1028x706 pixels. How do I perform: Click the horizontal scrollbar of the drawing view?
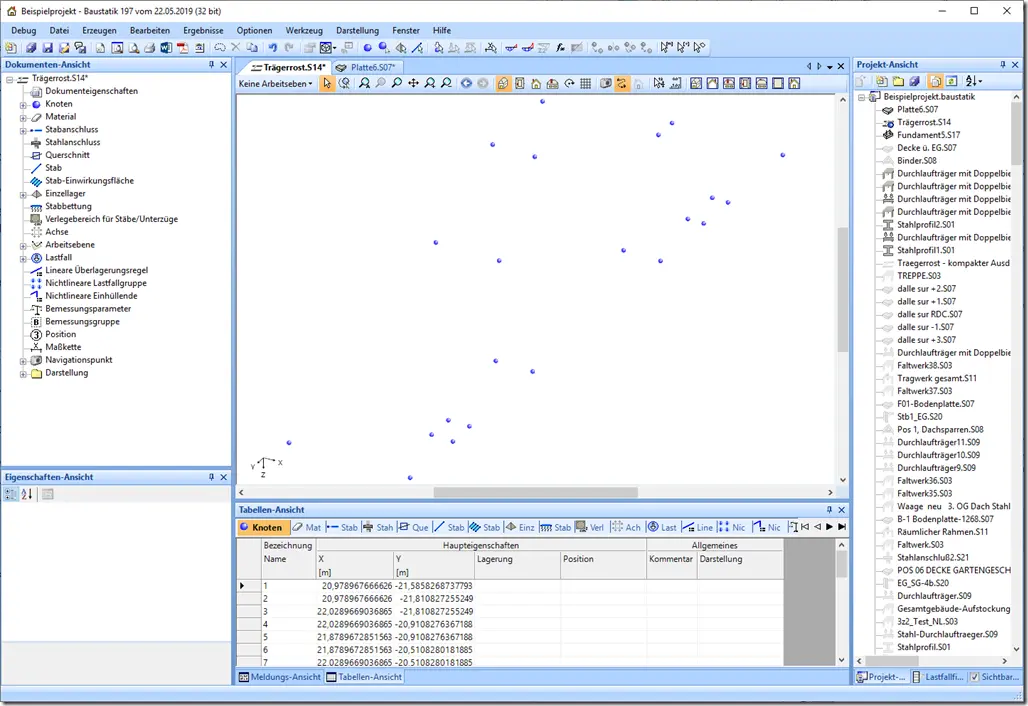pyautogui.click(x=535, y=492)
